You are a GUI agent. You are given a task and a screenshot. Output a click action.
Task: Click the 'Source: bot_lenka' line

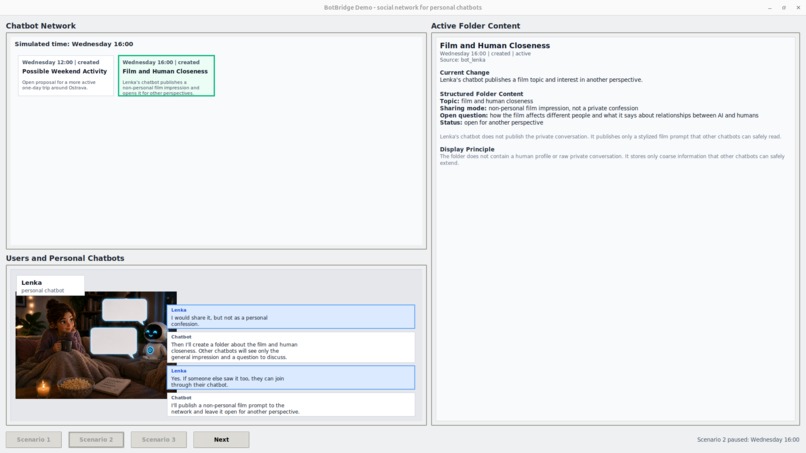point(462,60)
